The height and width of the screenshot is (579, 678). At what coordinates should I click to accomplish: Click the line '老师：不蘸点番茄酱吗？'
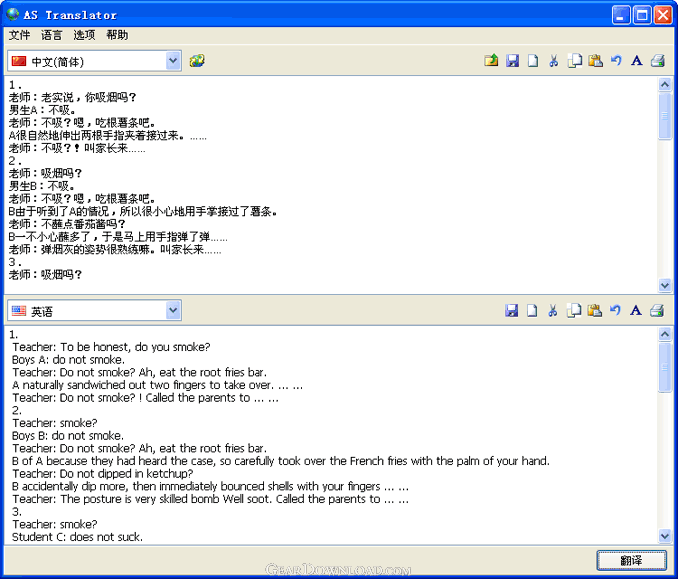67,224
